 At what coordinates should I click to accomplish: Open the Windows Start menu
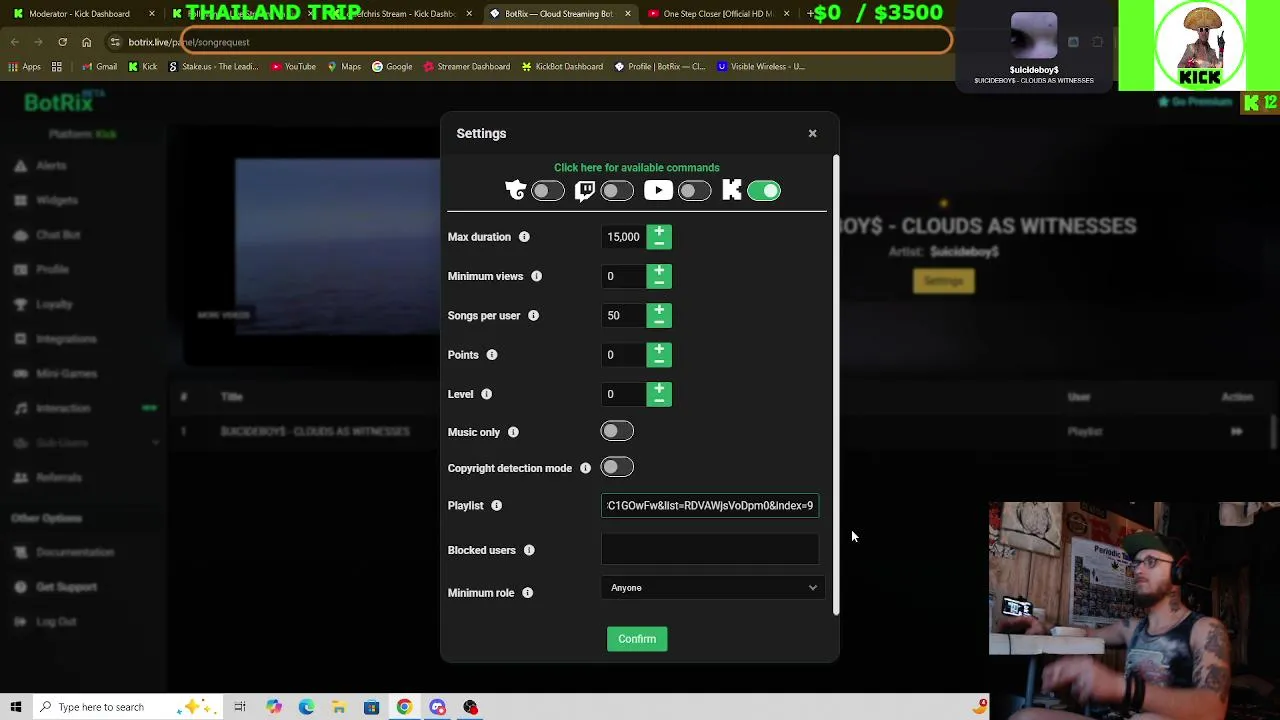(x=16, y=707)
